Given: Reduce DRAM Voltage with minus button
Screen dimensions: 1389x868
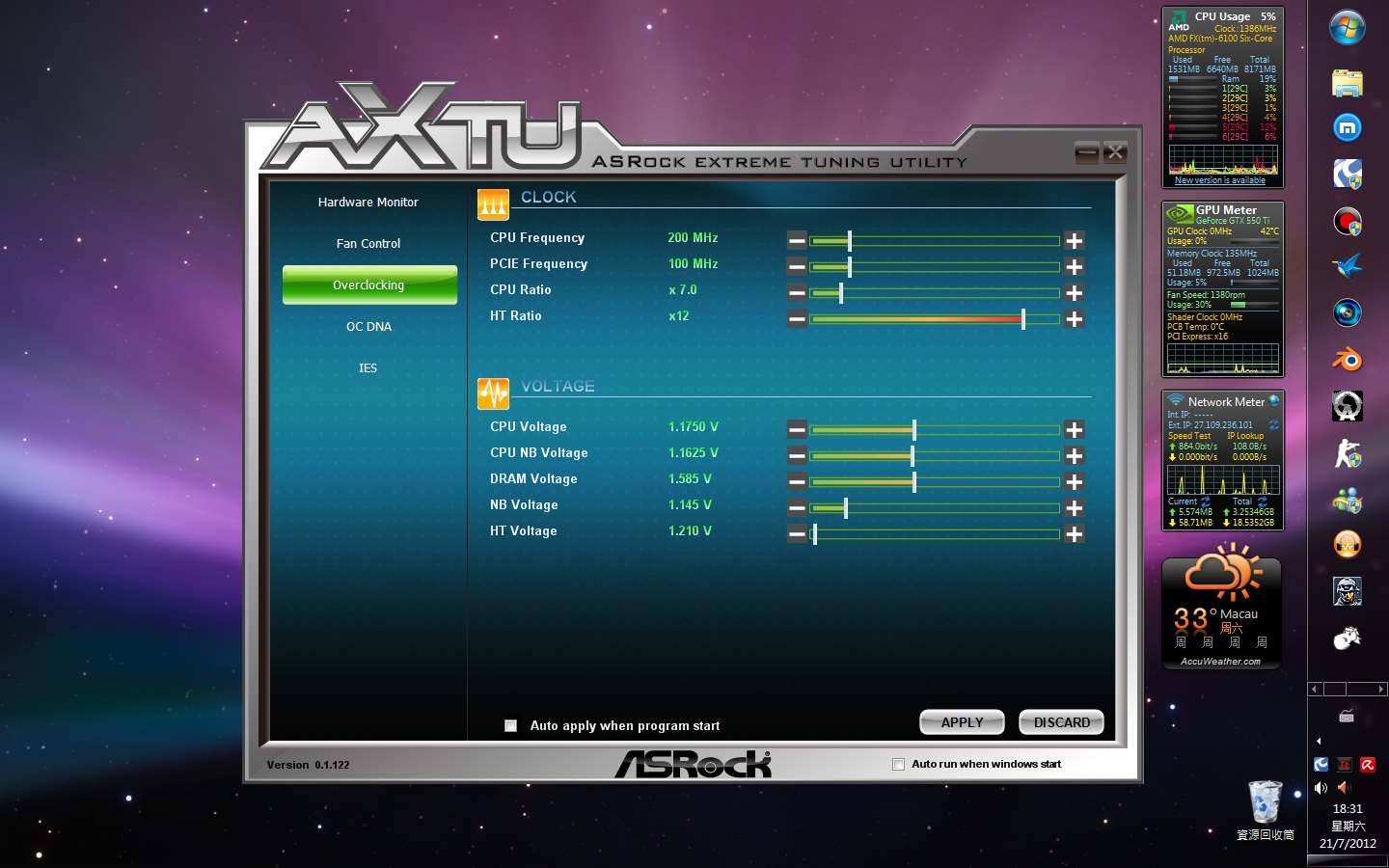Looking at the screenshot, I should click(x=797, y=481).
